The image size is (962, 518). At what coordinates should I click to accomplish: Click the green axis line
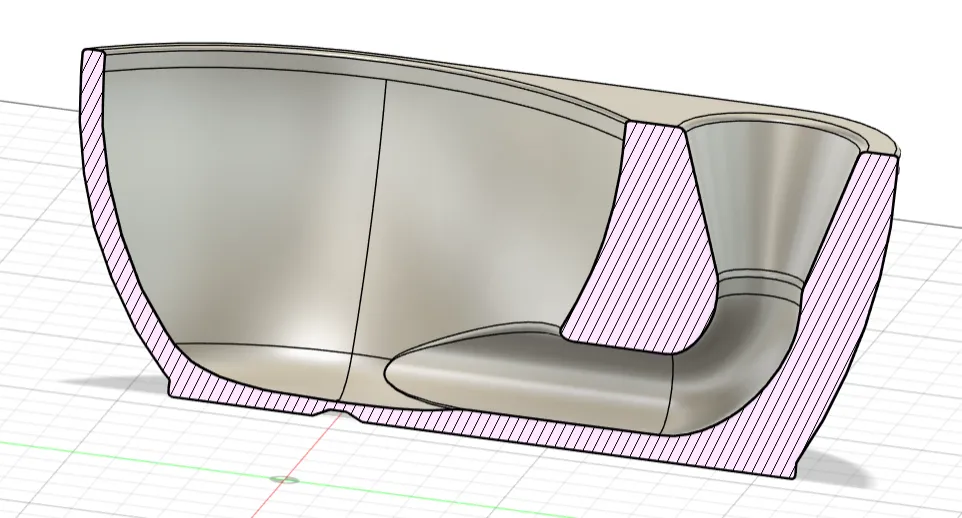pyautogui.click(x=184, y=462)
